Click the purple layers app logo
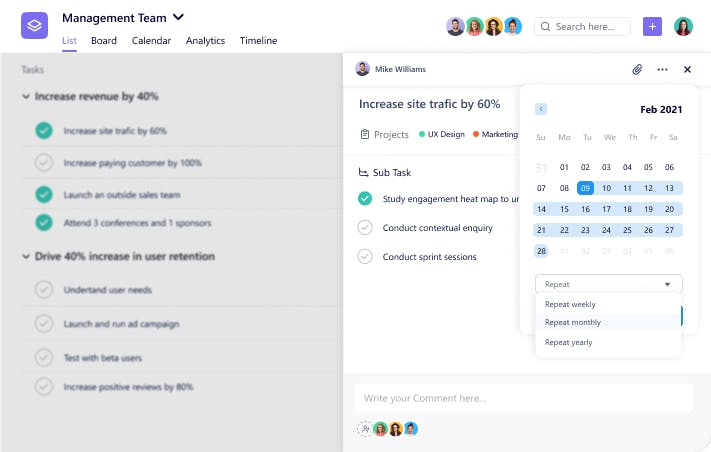Viewport: 711px width, 452px height. tap(34, 26)
